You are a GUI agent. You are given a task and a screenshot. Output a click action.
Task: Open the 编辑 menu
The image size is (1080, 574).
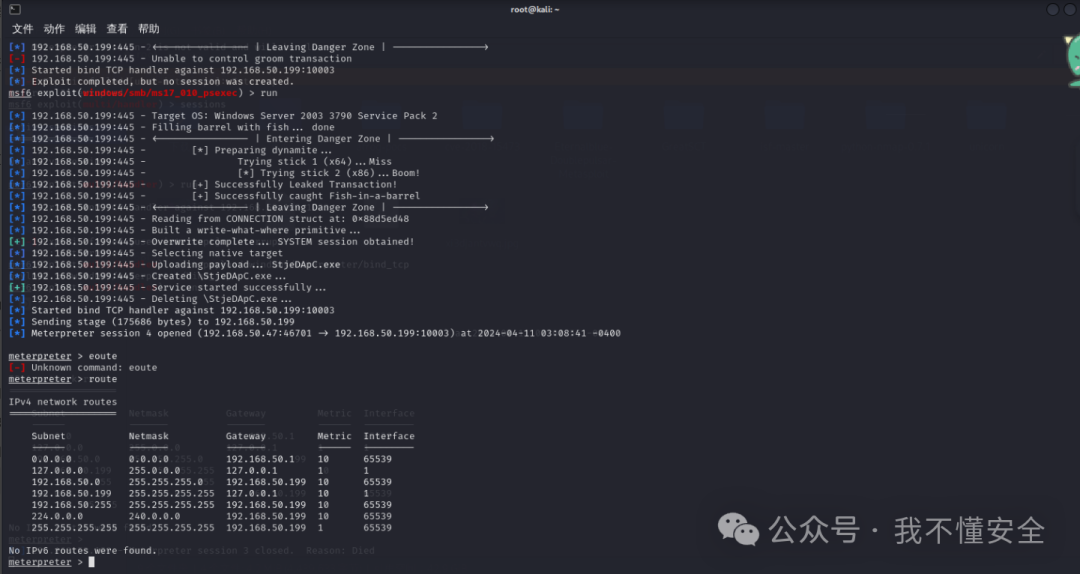85,29
